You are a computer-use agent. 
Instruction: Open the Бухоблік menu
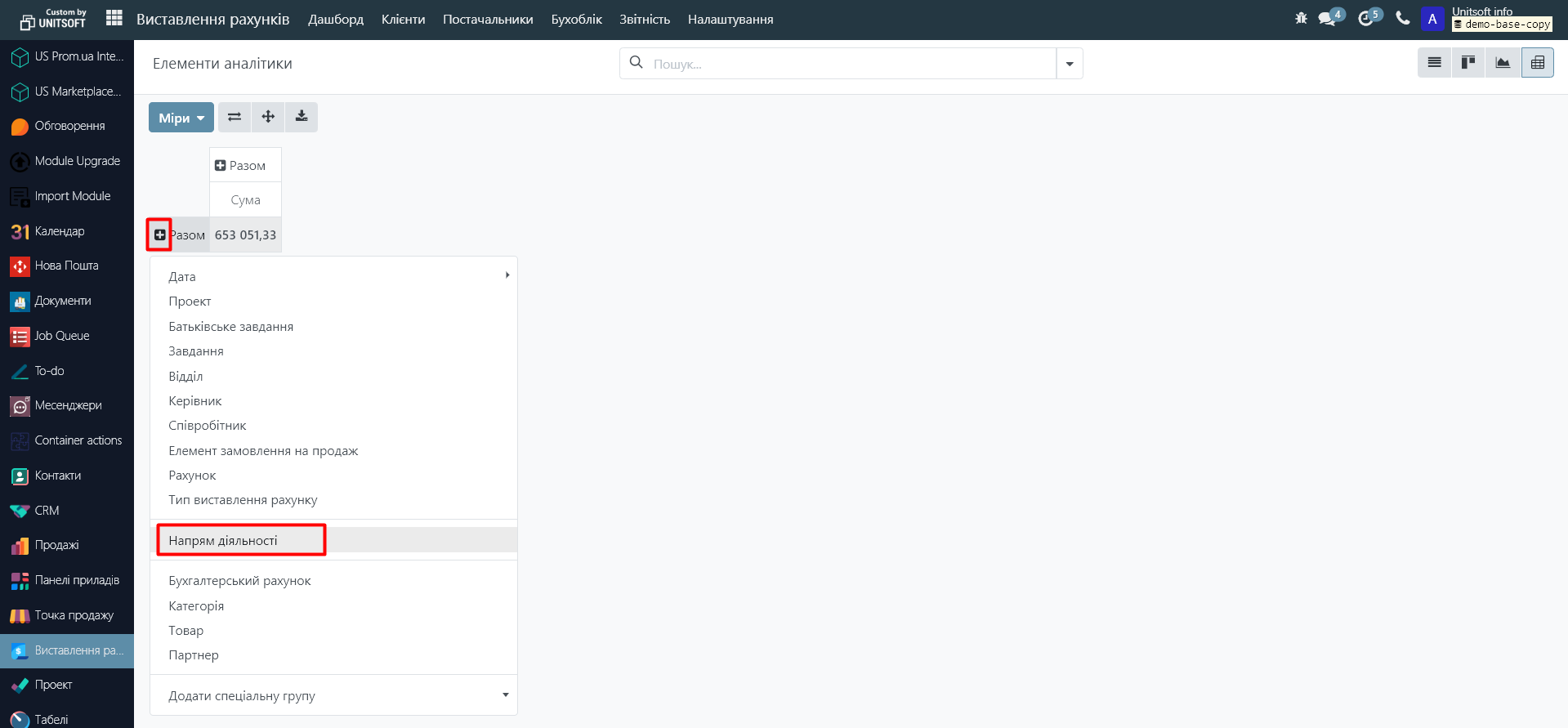pyautogui.click(x=576, y=20)
